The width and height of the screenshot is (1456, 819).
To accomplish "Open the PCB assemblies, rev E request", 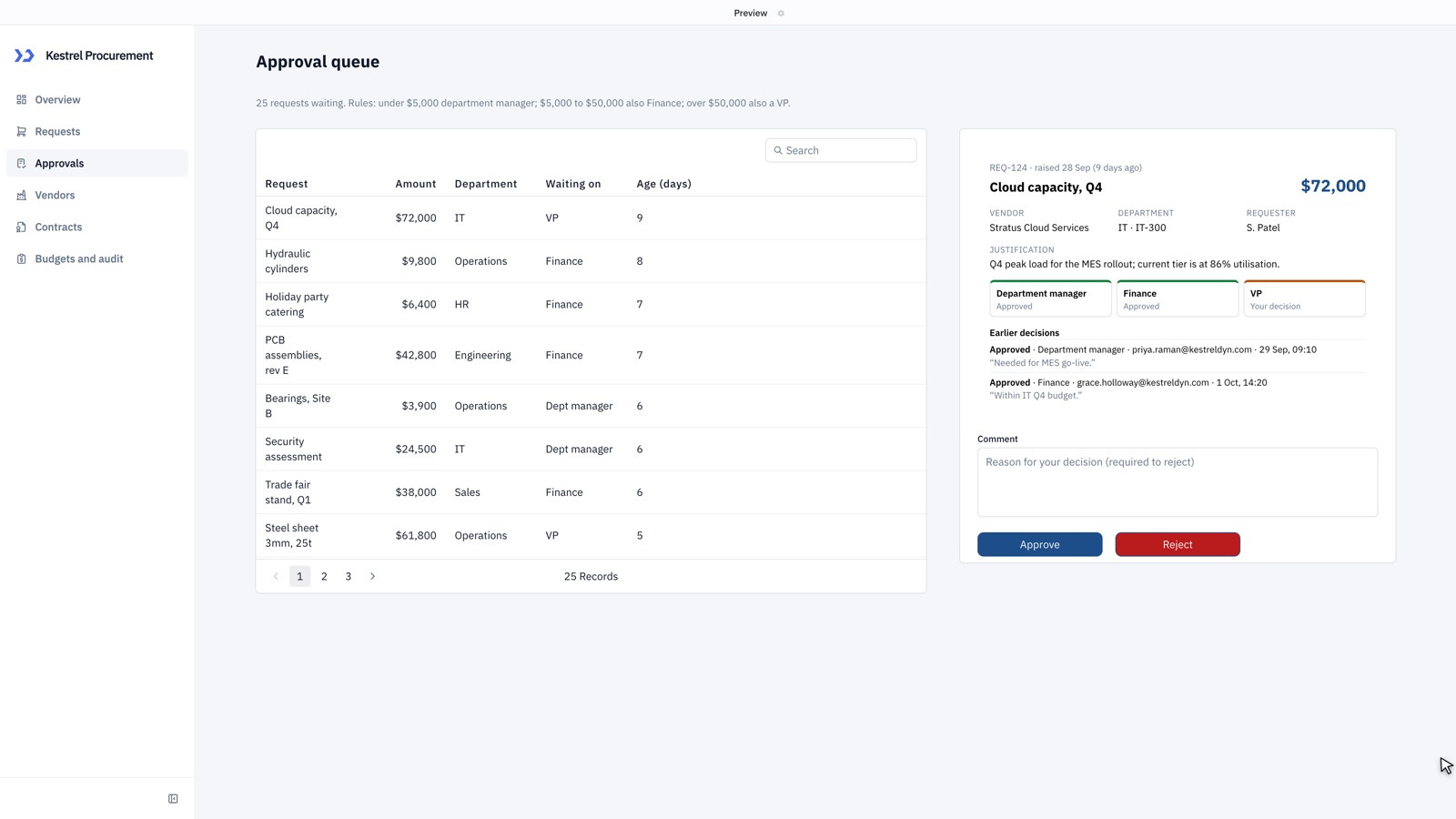I will (591, 355).
